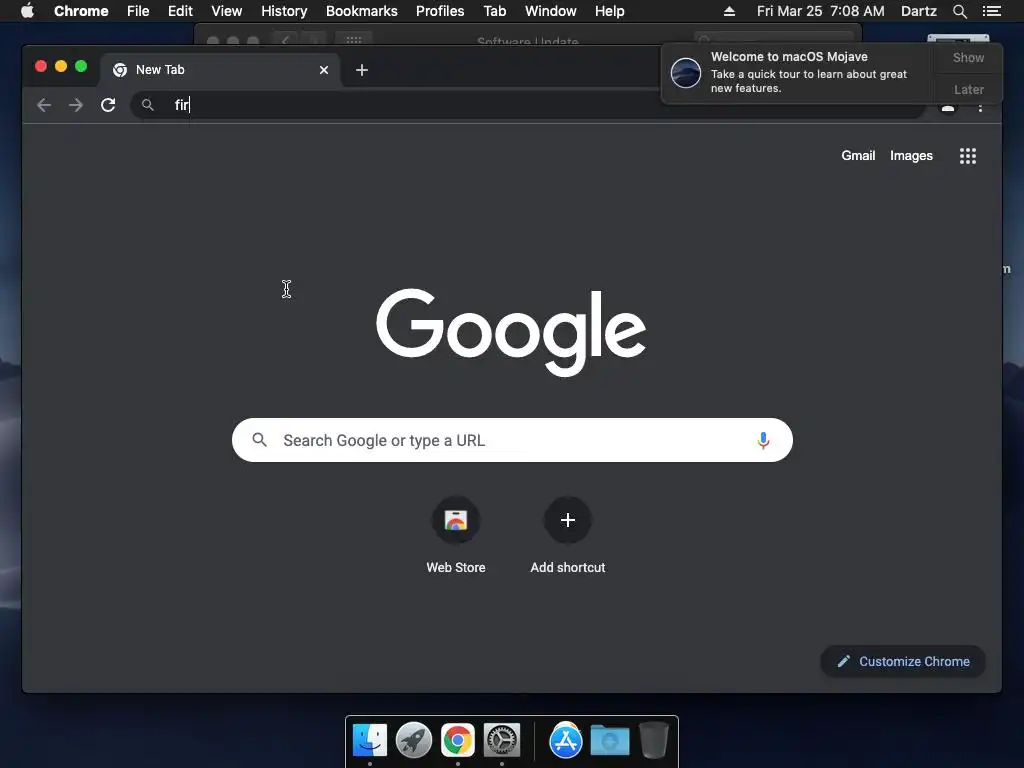The height and width of the screenshot is (768, 1024).
Task: Click the Customize Chrome button
Action: point(903,662)
